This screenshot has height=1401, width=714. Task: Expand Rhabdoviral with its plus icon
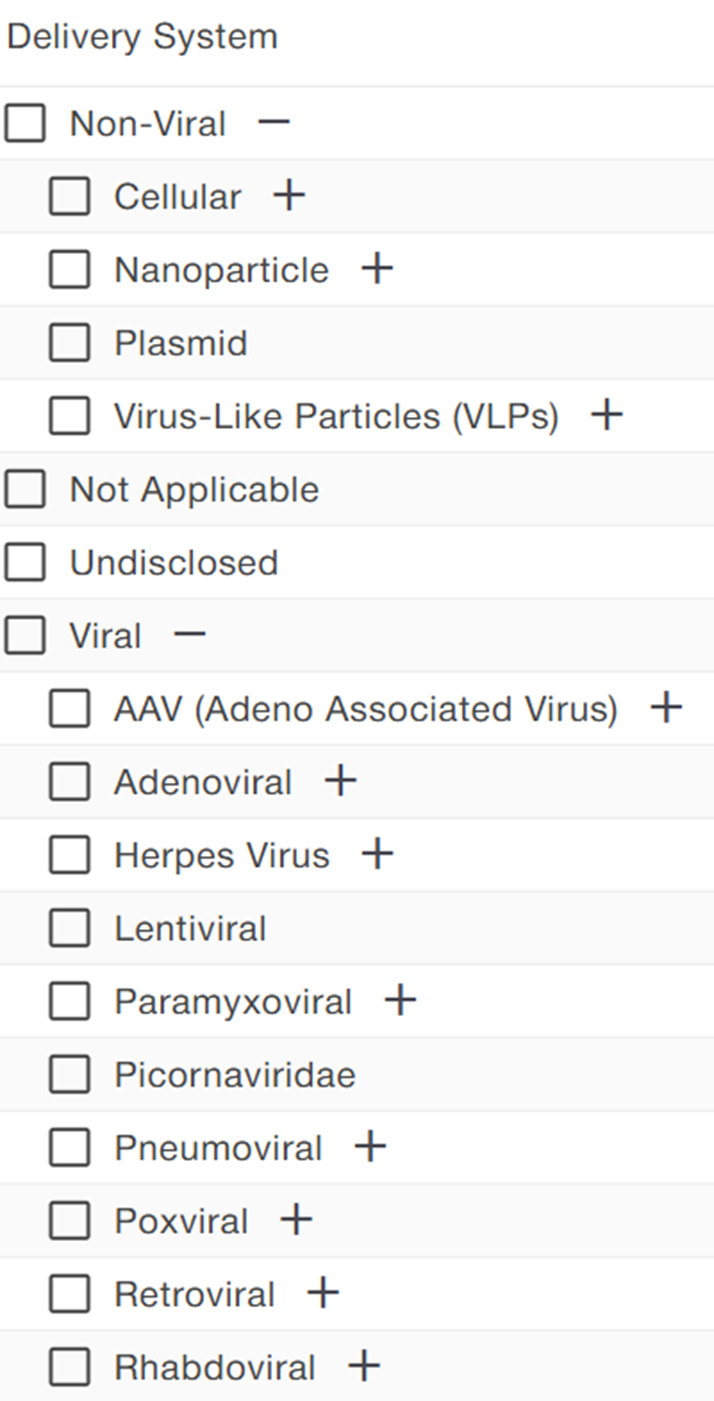pyautogui.click(x=363, y=1366)
